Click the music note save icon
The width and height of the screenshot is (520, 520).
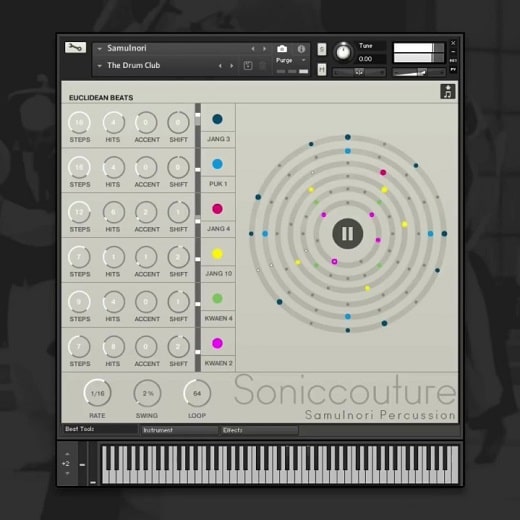coord(448,91)
